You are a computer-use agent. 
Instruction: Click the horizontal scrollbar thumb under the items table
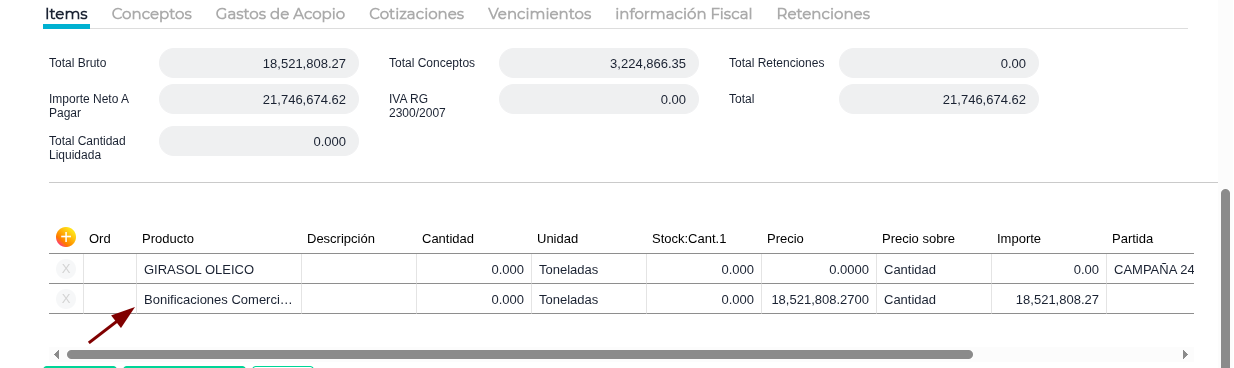point(519,354)
